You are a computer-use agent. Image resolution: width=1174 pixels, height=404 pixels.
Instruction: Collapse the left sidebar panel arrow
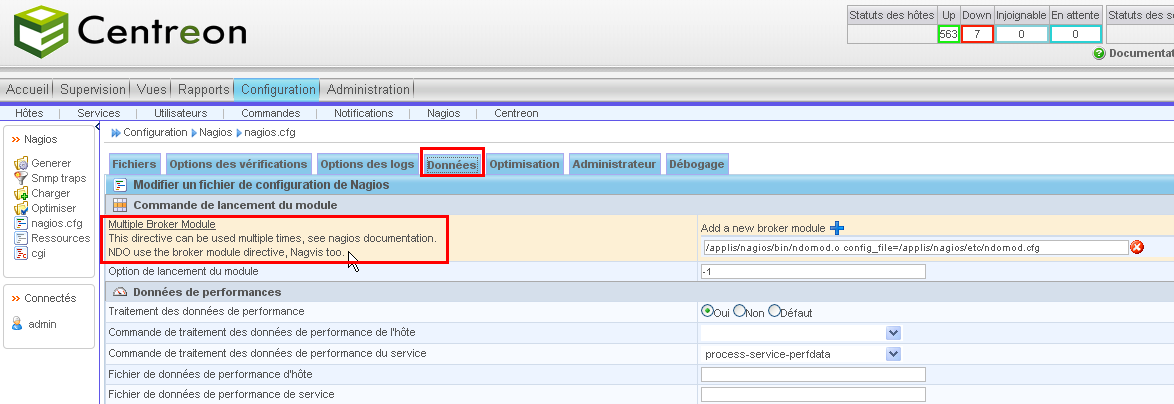pyautogui.click(x=97, y=126)
